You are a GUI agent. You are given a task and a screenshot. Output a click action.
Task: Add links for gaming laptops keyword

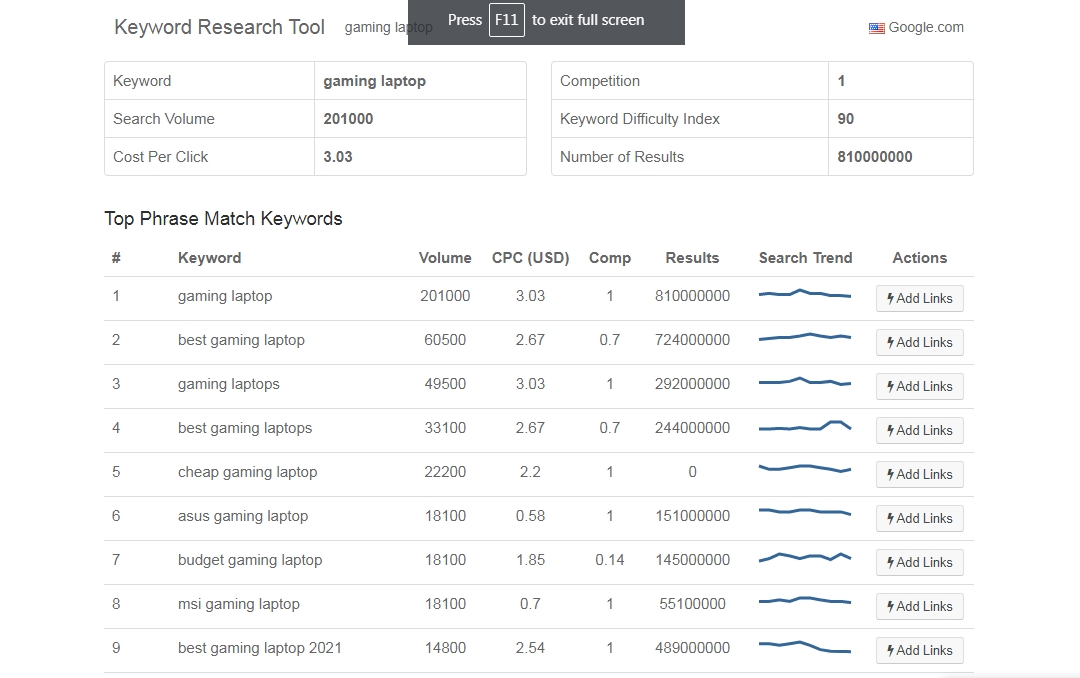[x=919, y=386]
